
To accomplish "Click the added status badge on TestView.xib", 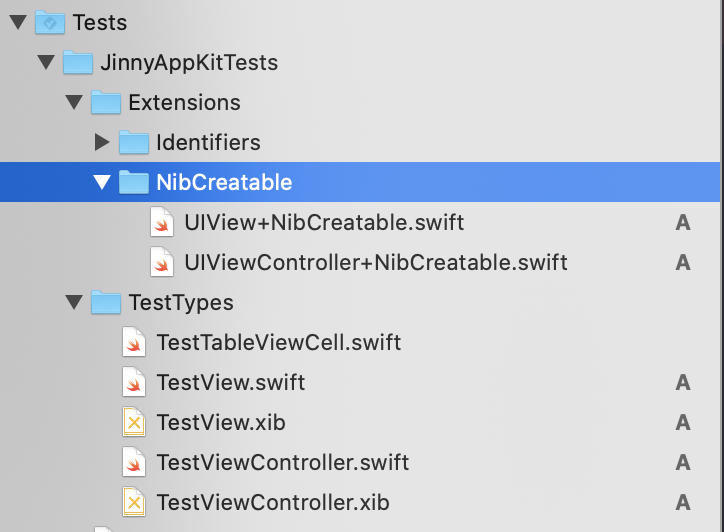I will (683, 423).
